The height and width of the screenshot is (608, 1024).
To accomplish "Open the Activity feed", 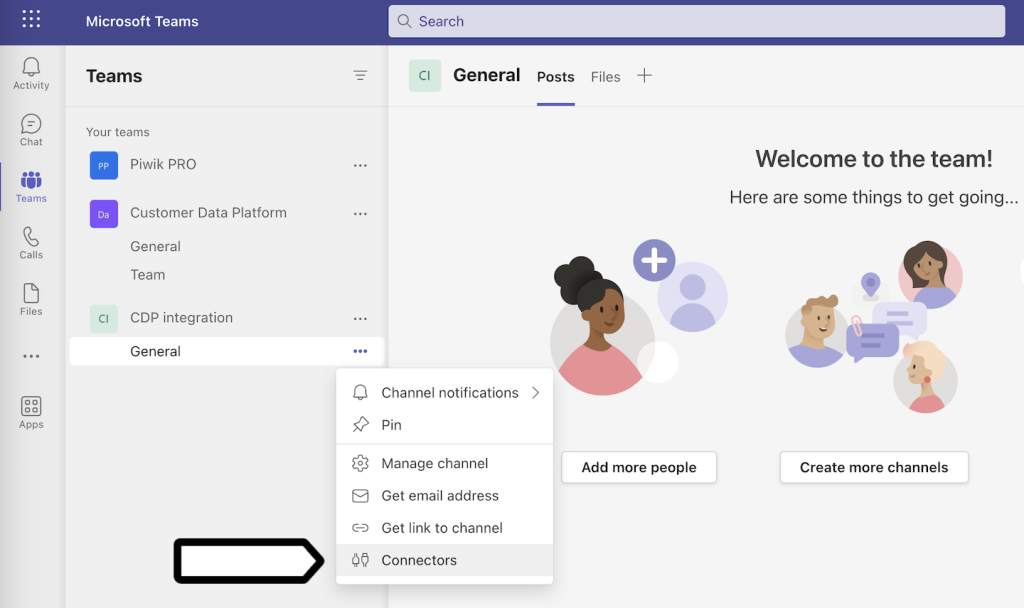I will pyautogui.click(x=30, y=70).
